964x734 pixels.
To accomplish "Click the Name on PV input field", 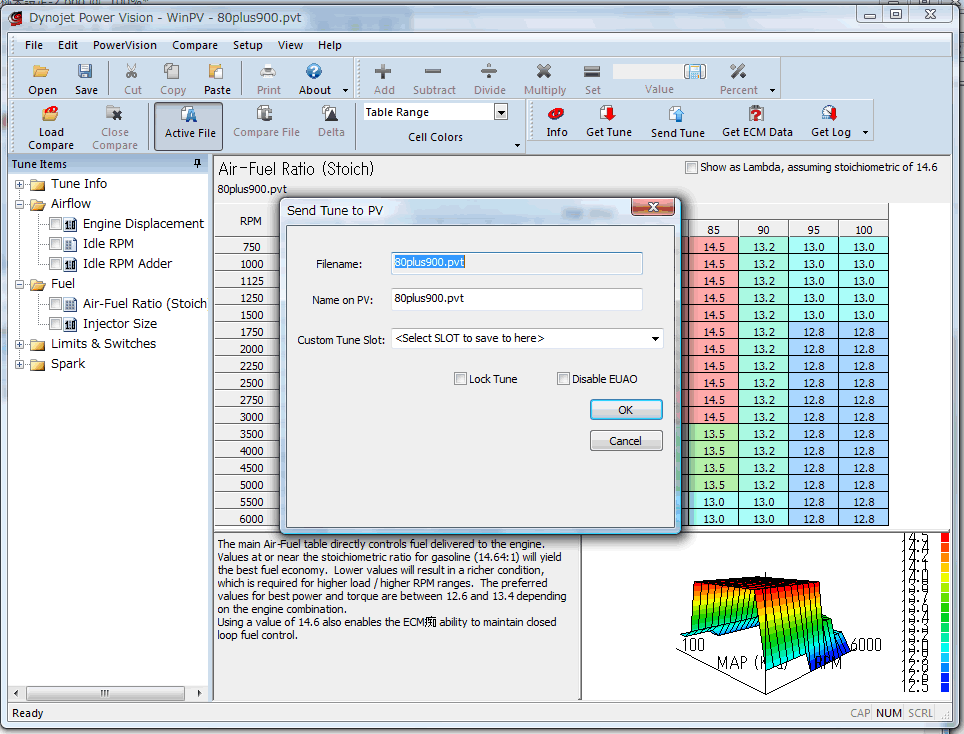I will 516,299.
